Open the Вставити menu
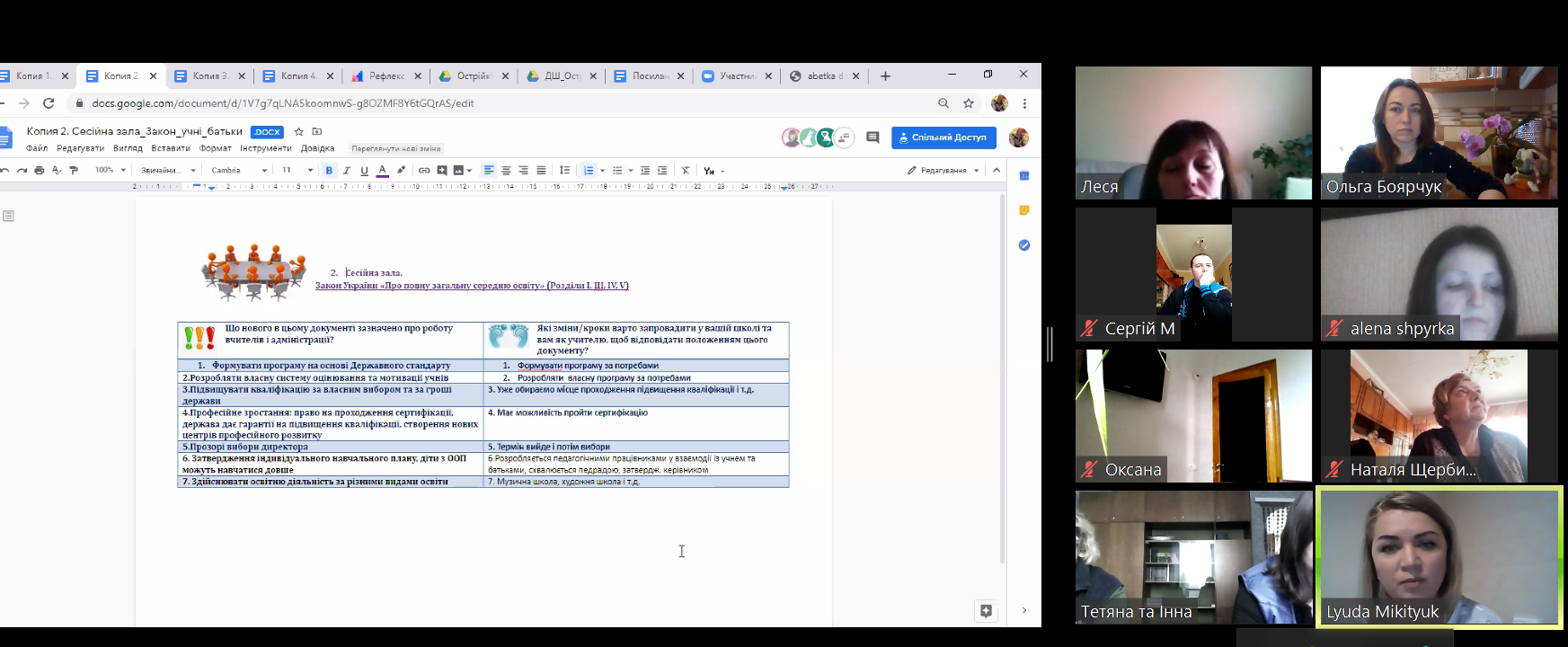The height and width of the screenshot is (647, 1568). tap(171, 148)
